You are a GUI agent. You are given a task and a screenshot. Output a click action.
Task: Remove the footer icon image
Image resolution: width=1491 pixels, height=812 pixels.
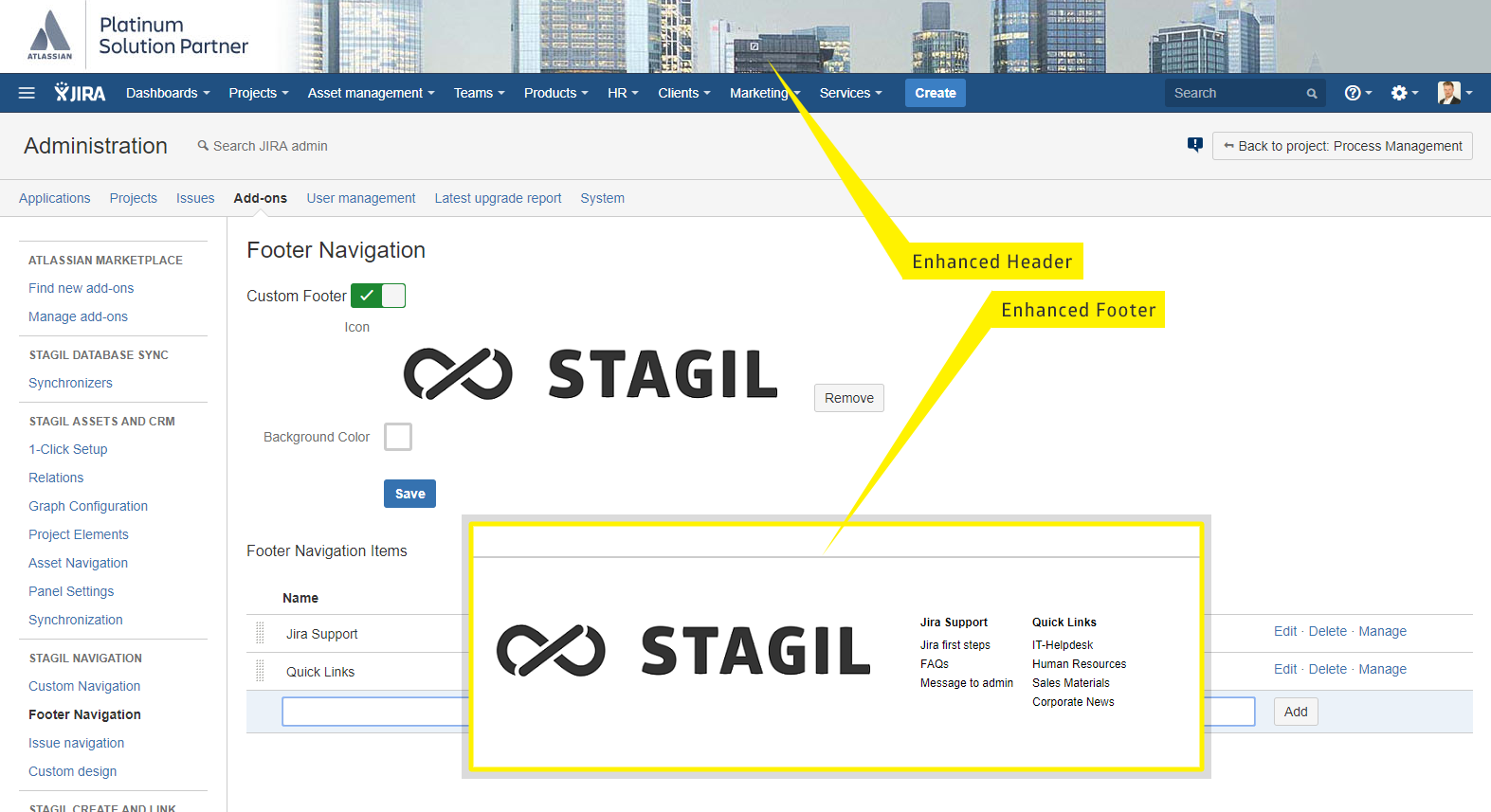tap(849, 398)
